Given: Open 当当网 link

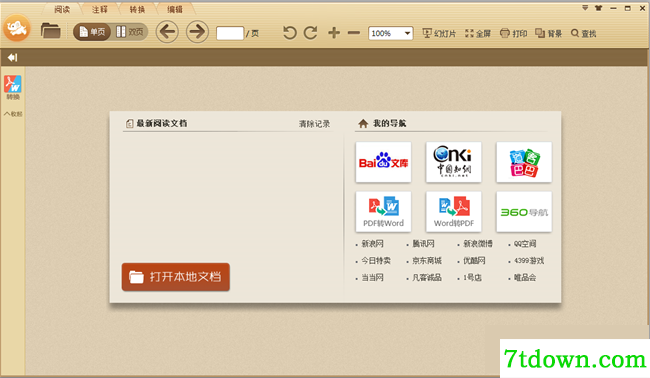Looking at the screenshot, I should 372,278.
